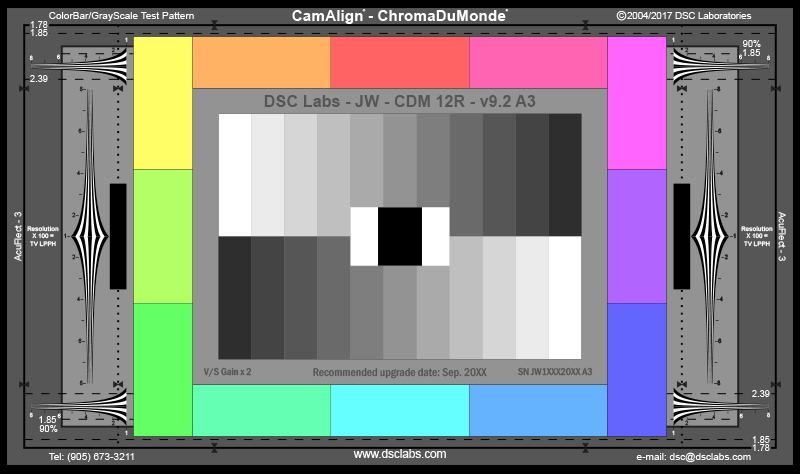Open the www.dsclabs.com link
This screenshot has height=474, width=800.
pos(399,454)
